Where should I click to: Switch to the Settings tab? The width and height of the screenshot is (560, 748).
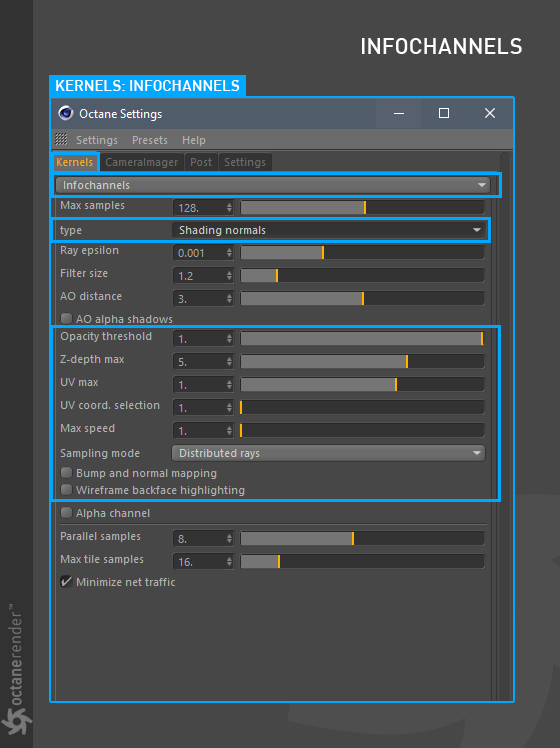pyautogui.click(x=245, y=162)
